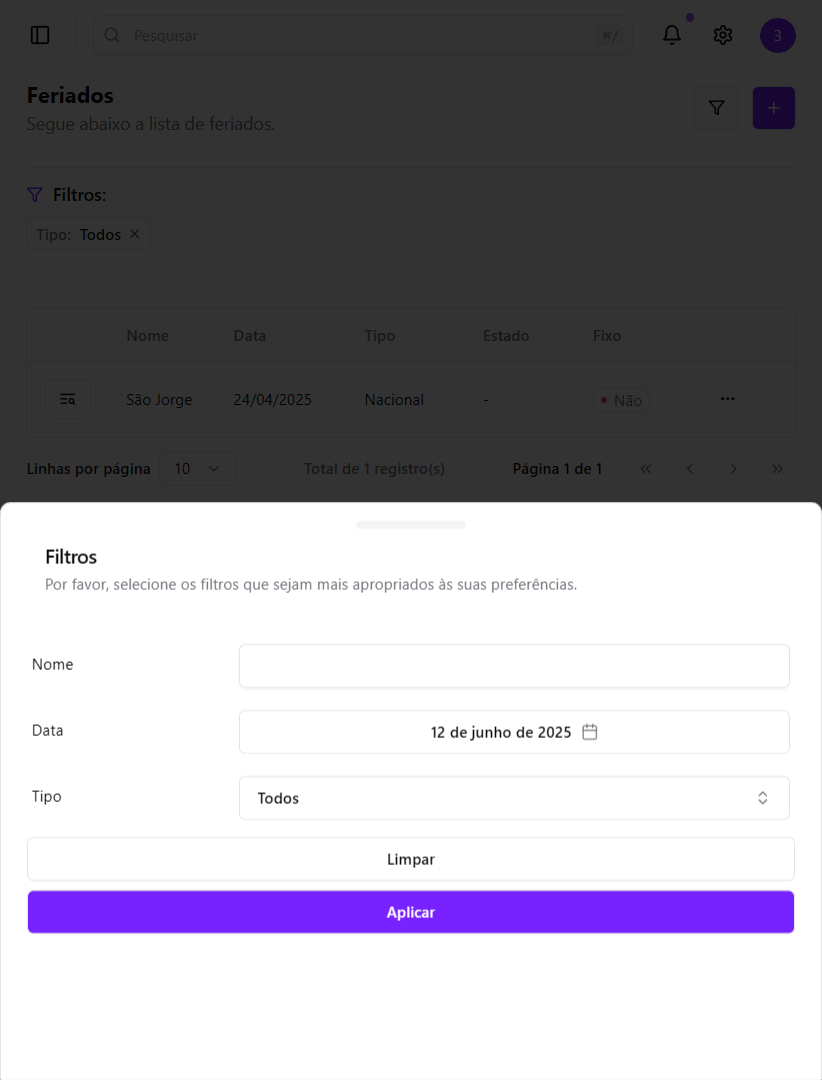The height and width of the screenshot is (1080, 822).
Task: Click the add holiday plus button
Action: point(773,108)
